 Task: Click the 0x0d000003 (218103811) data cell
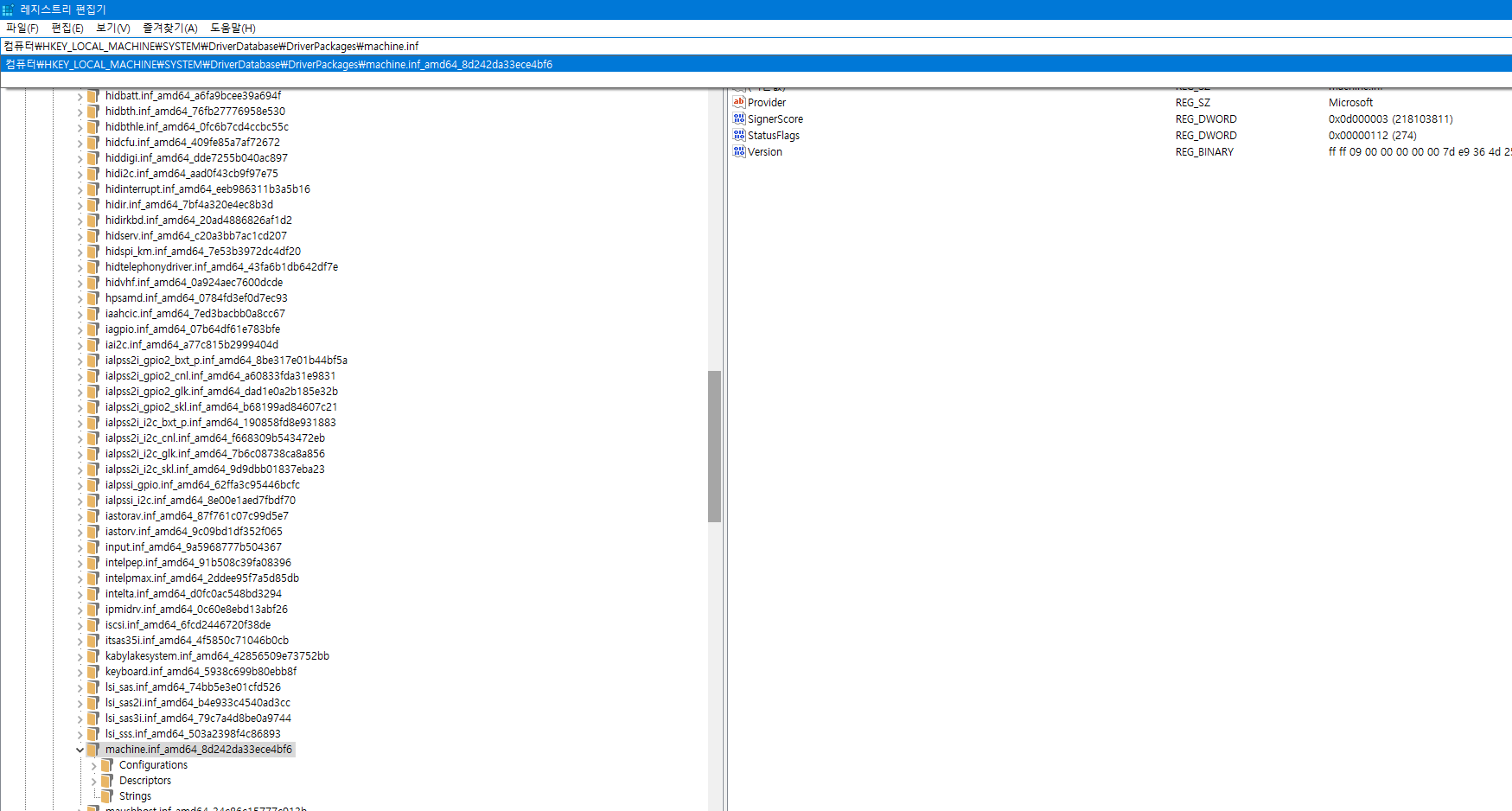[1390, 119]
